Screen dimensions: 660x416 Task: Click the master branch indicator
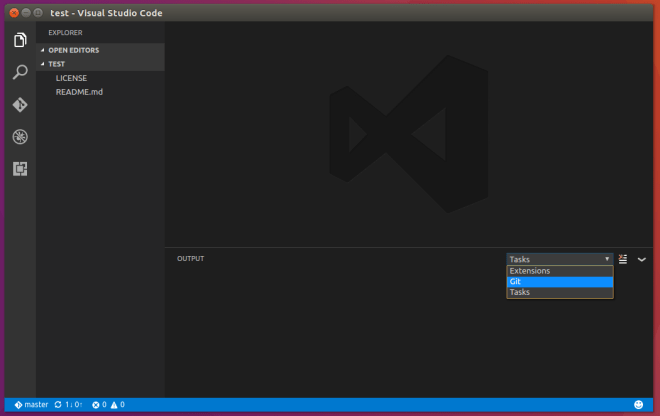(x=31, y=405)
